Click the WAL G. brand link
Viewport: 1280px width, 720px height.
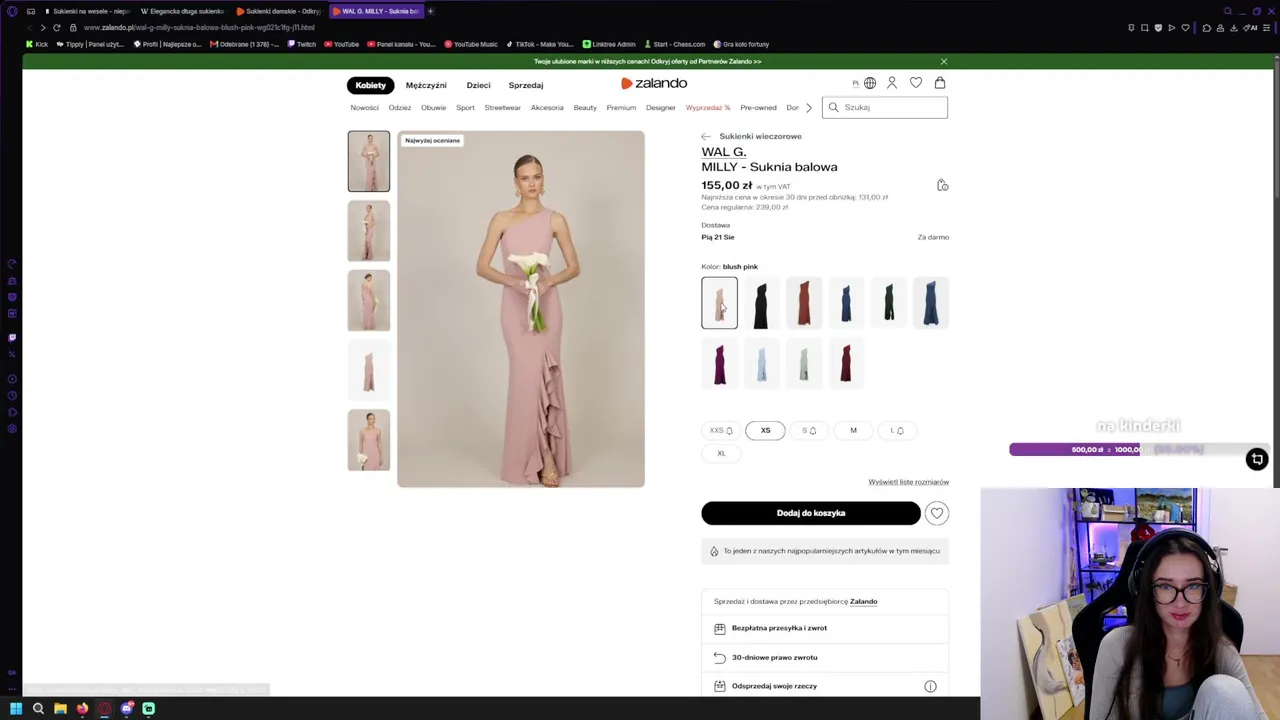(x=724, y=152)
